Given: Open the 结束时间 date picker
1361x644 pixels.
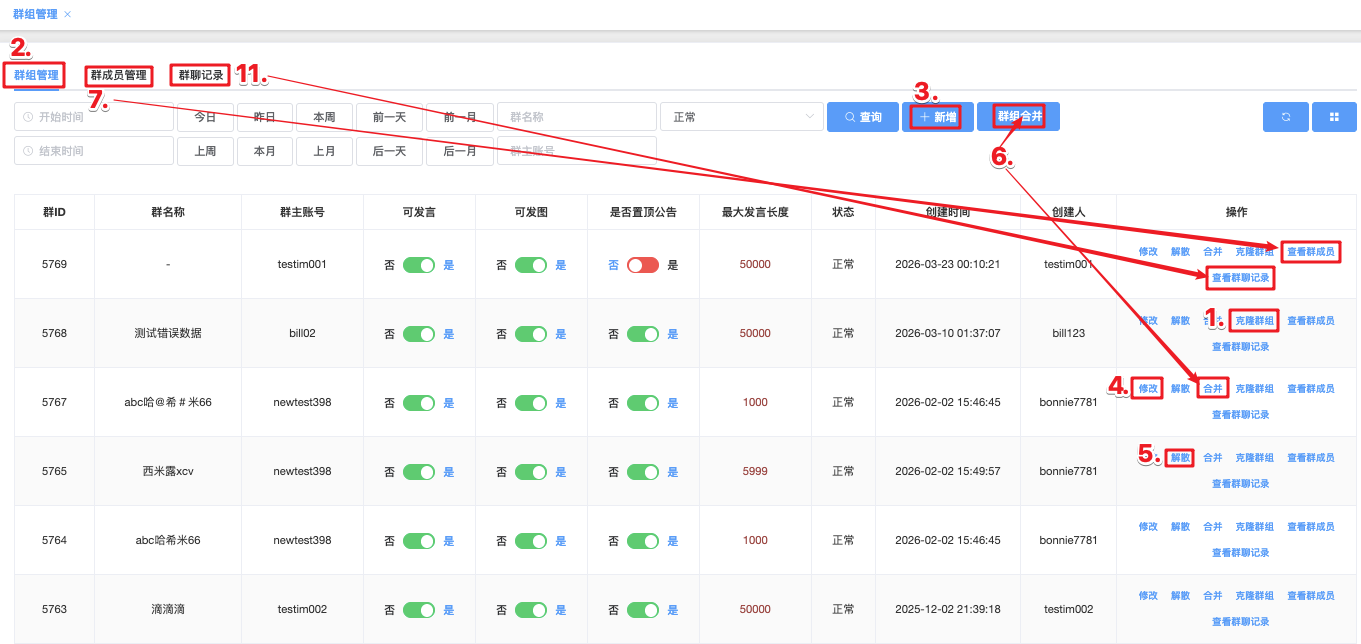Looking at the screenshot, I should pos(94,151).
